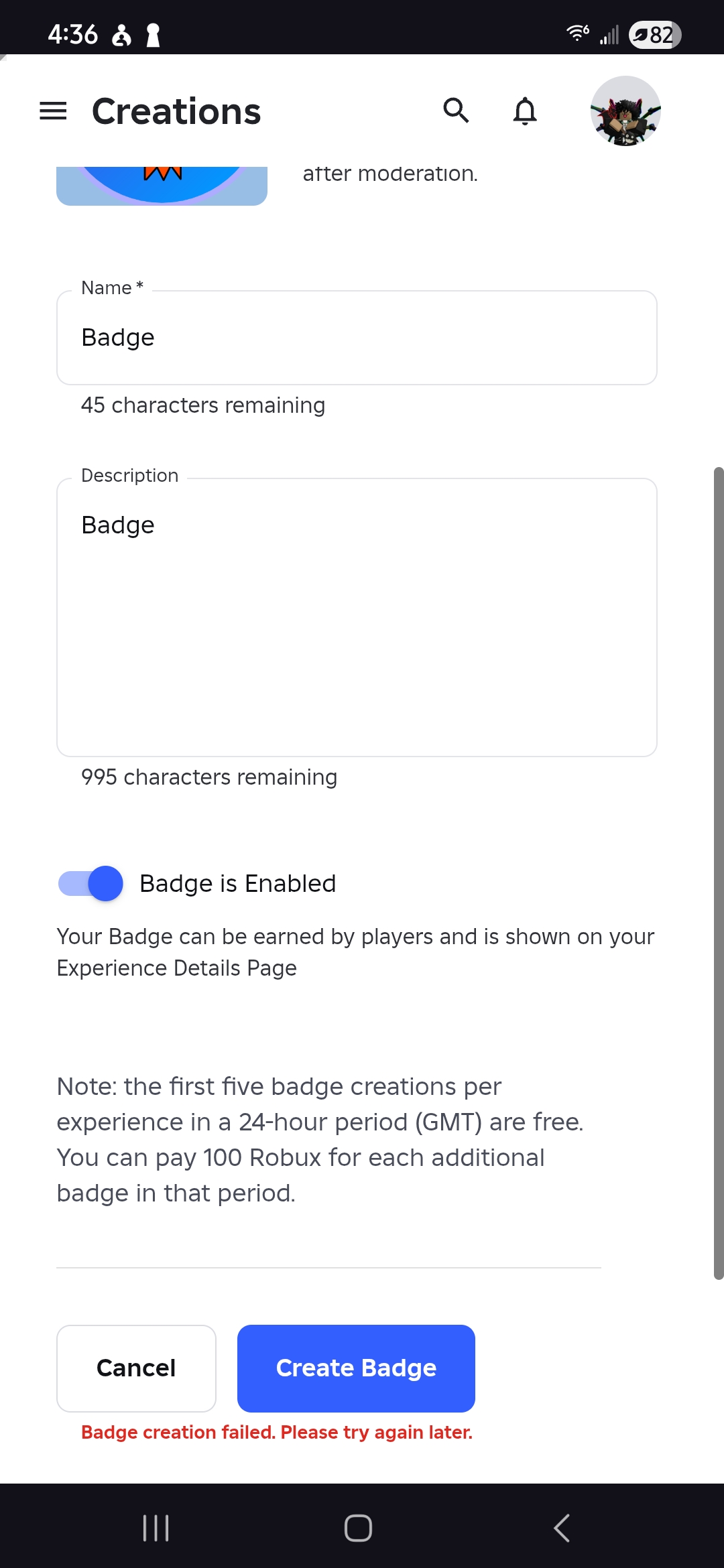The height and width of the screenshot is (1568, 724).
Task: Tap the battery indicator showing 82
Action: click(655, 35)
